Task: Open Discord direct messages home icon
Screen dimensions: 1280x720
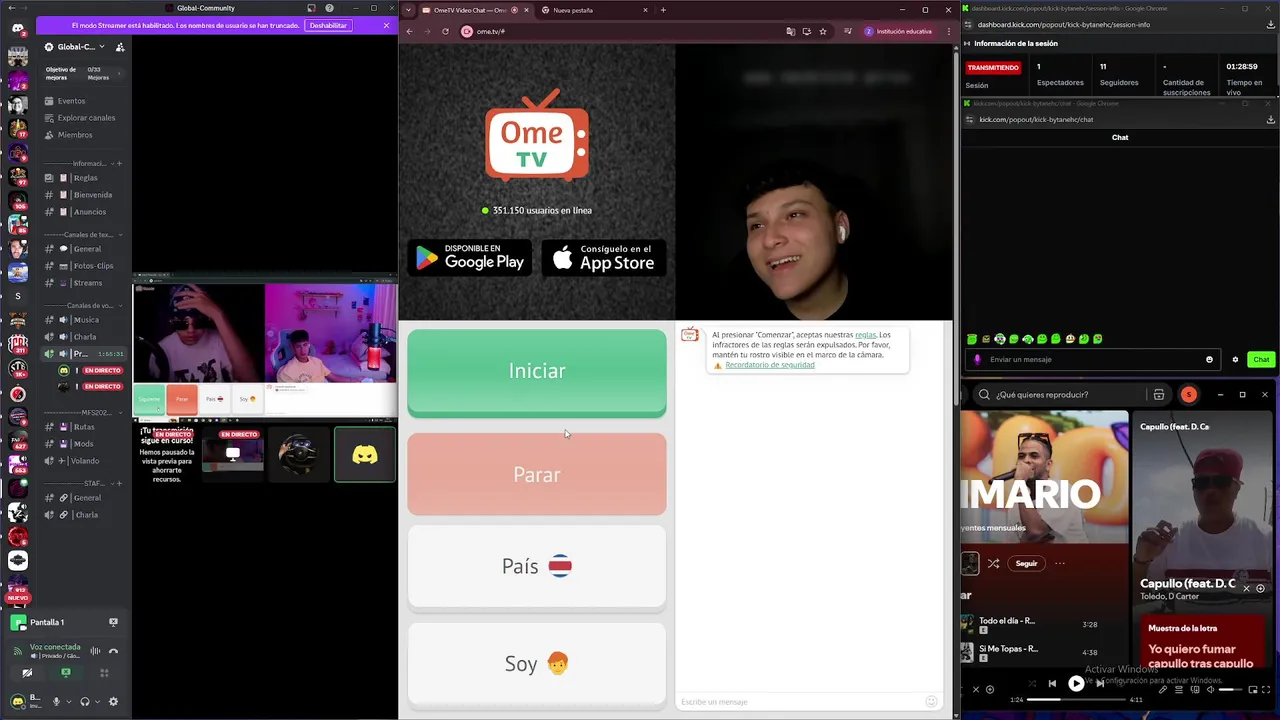Action: (18, 28)
